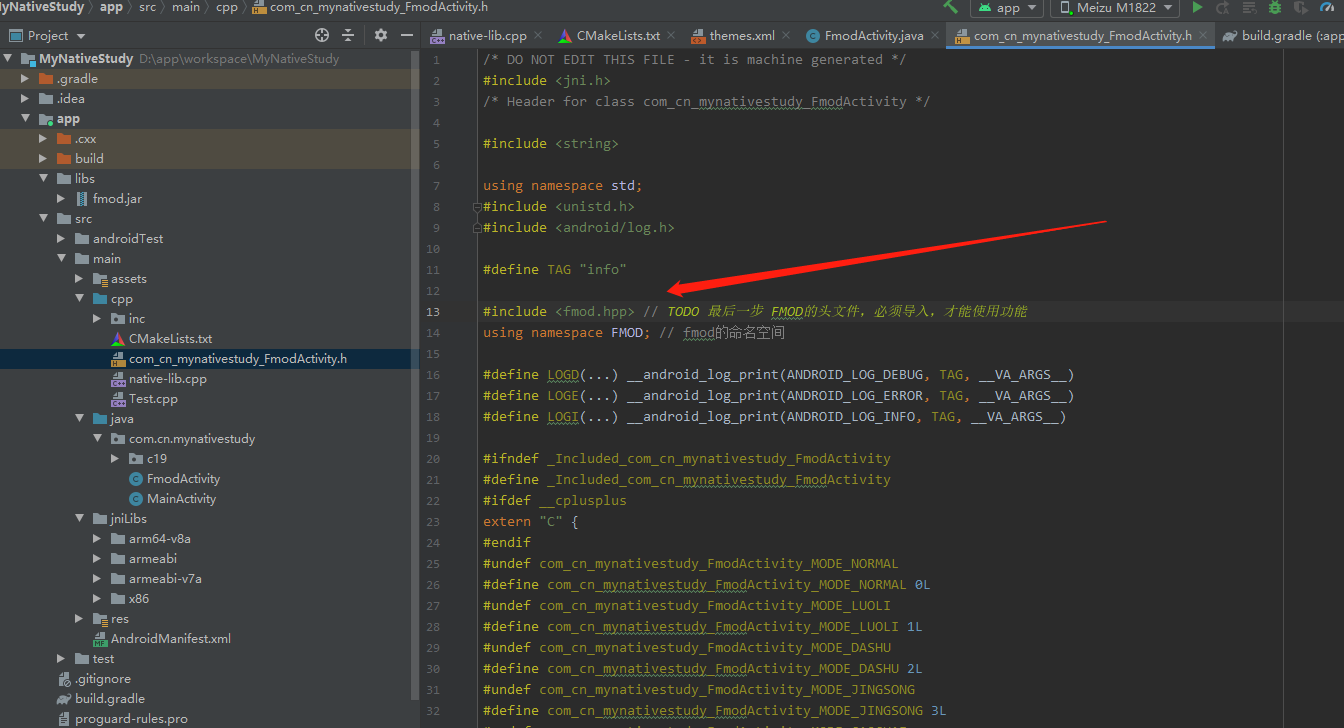Expand the x86 folder arrow
The height and width of the screenshot is (728, 1344).
(98, 599)
